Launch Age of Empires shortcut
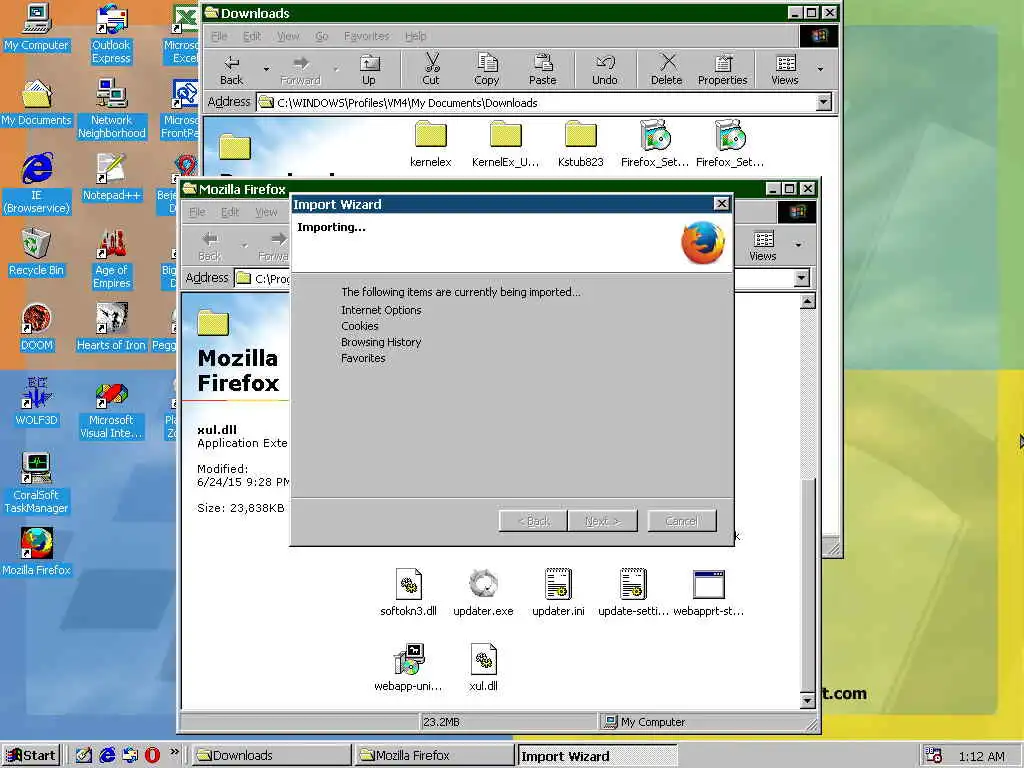 coord(112,259)
